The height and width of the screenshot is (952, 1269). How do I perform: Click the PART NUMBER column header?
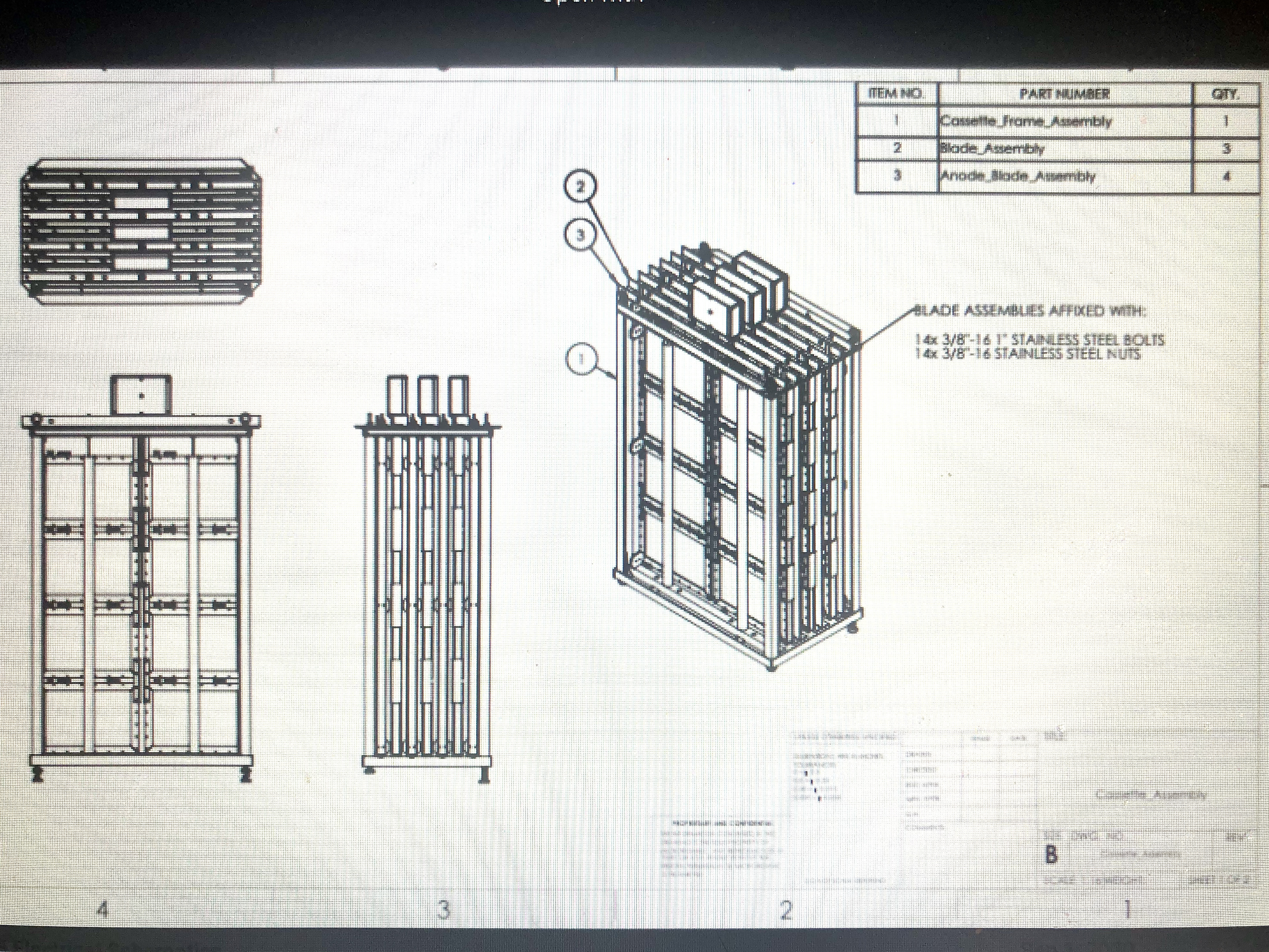pos(1065,95)
